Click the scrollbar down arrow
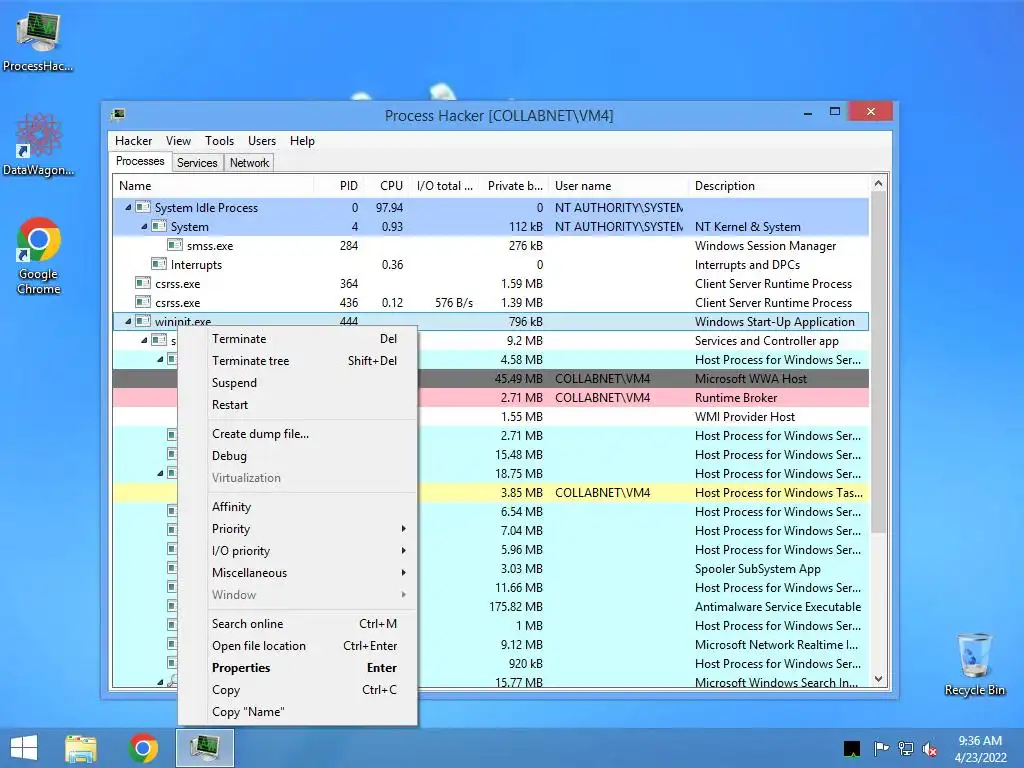This screenshot has height=768, width=1024. pos(878,679)
